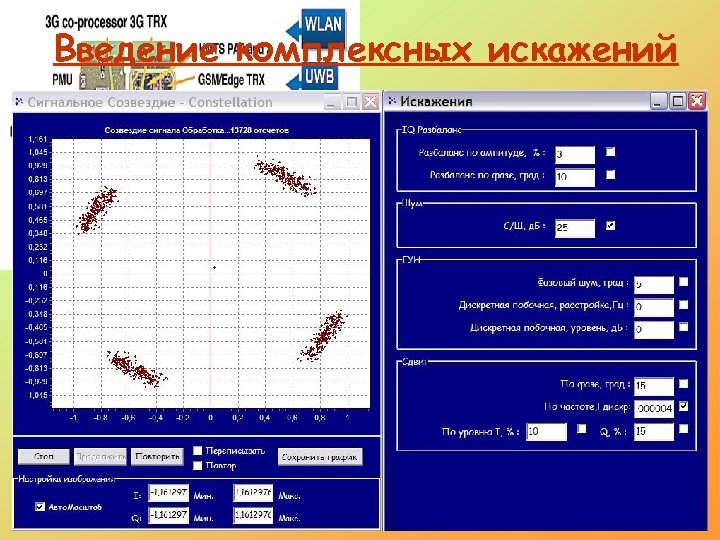
Task: Close the Искажения window
Action: click(697, 101)
